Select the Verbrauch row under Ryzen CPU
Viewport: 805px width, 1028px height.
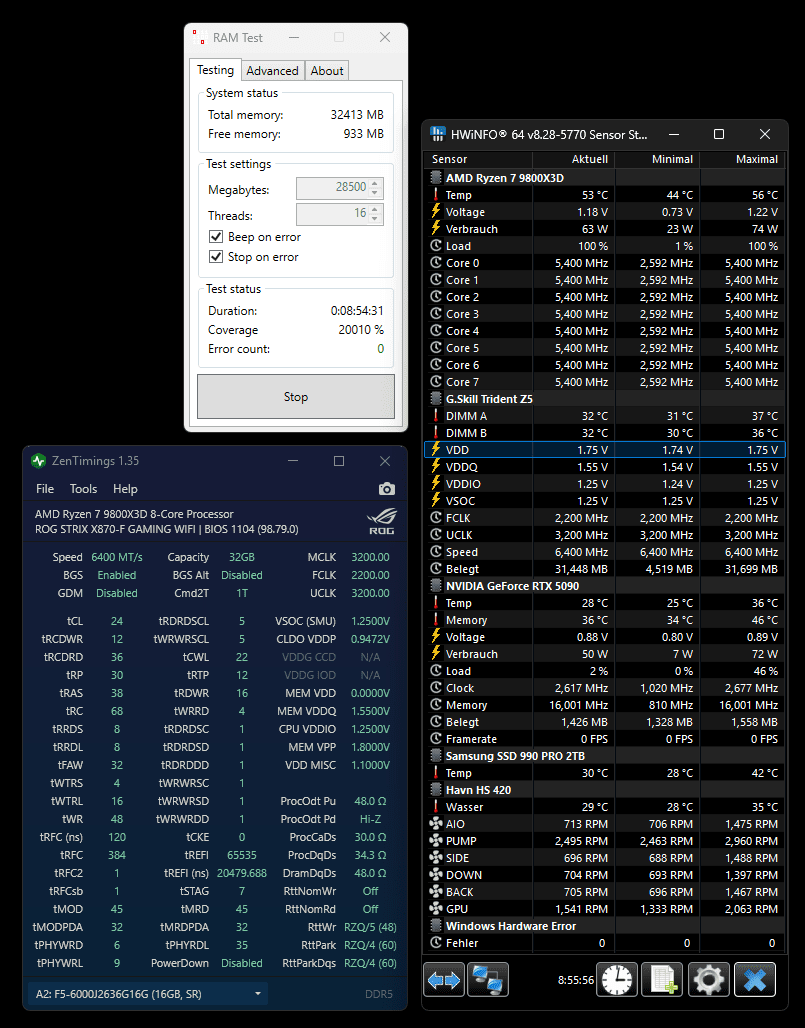point(604,229)
